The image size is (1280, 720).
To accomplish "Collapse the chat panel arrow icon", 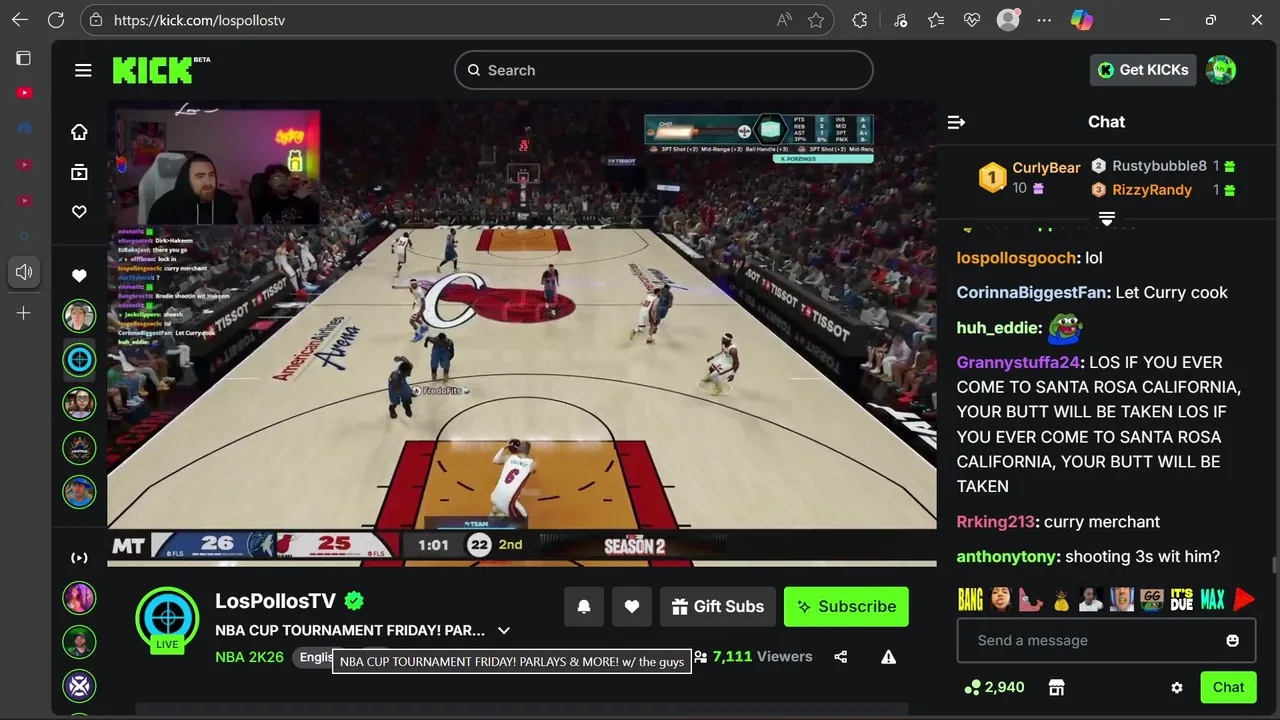I will (x=956, y=122).
